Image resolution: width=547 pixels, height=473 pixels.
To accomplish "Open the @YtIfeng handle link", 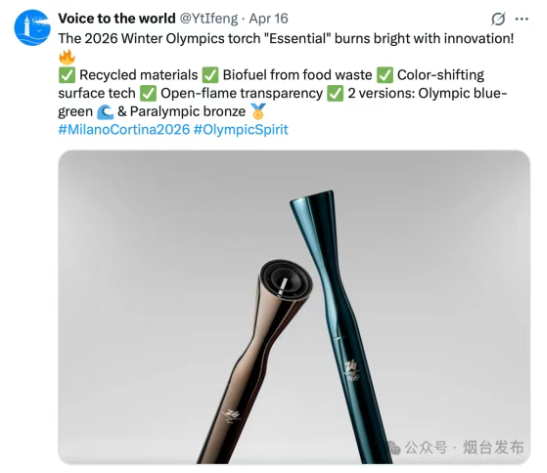I will tap(209, 18).
